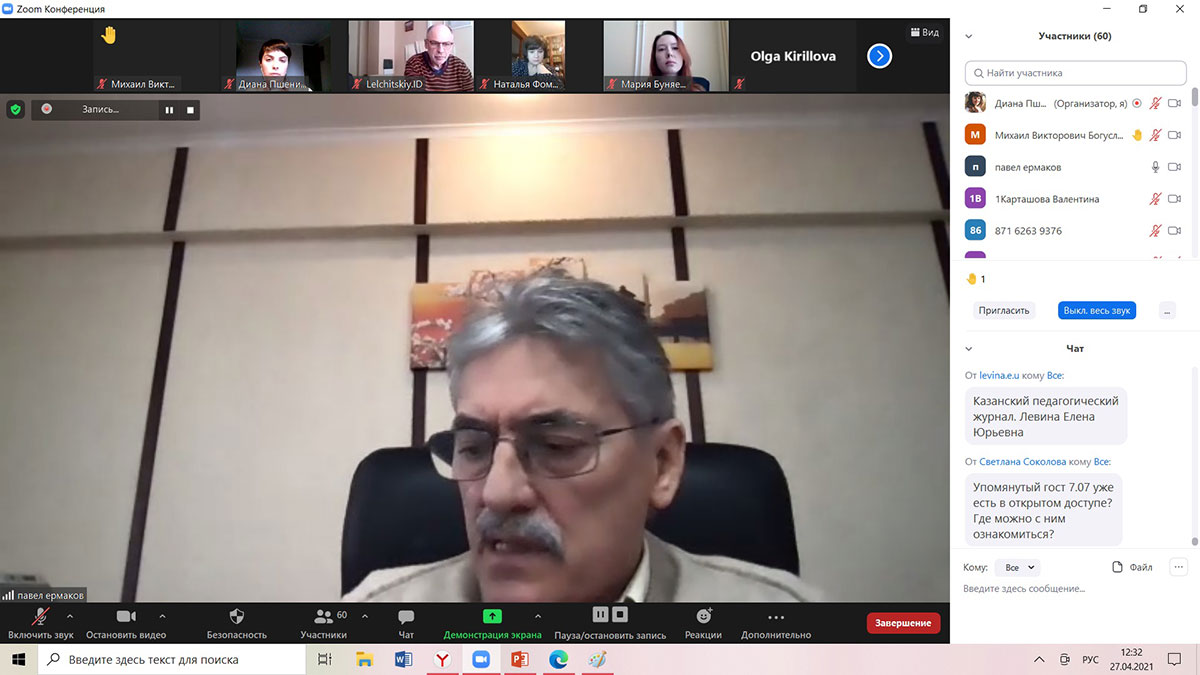Open the Вид layout menu

click(924, 32)
